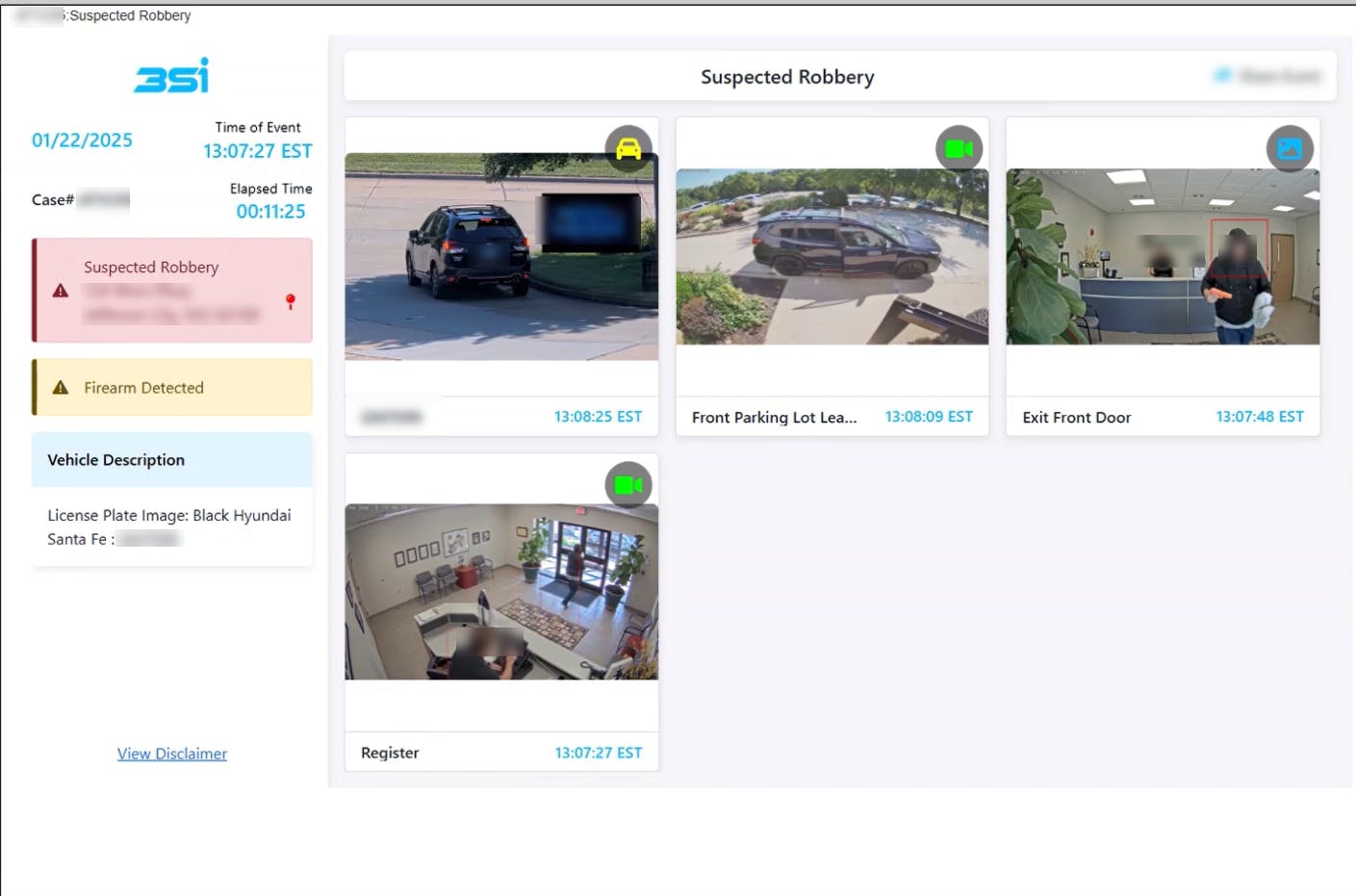Click the 01/22/2025 event date
The height and width of the screenshot is (896, 1356).
[x=83, y=141]
